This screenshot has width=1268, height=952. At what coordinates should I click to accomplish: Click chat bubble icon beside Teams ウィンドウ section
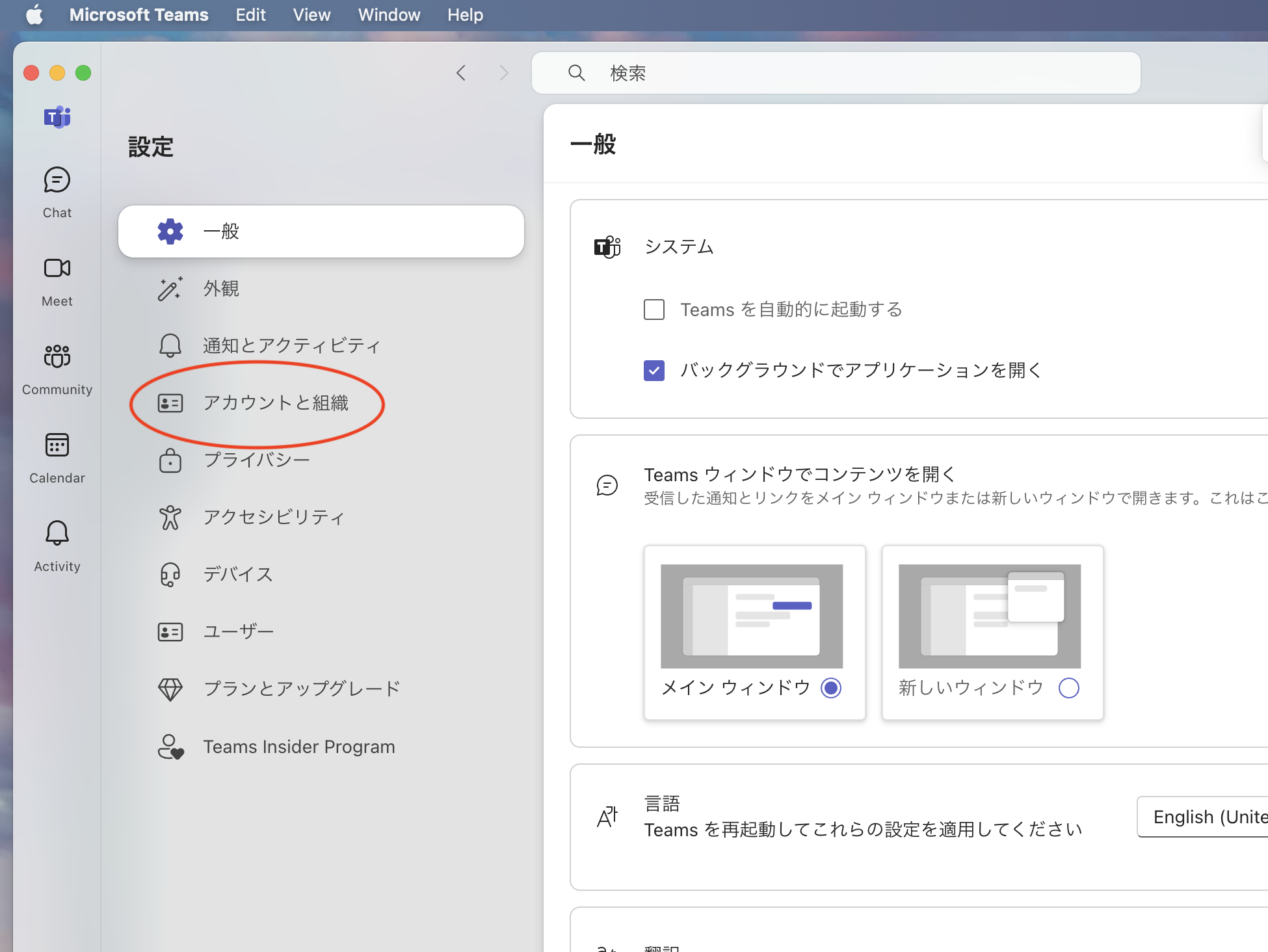607,485
